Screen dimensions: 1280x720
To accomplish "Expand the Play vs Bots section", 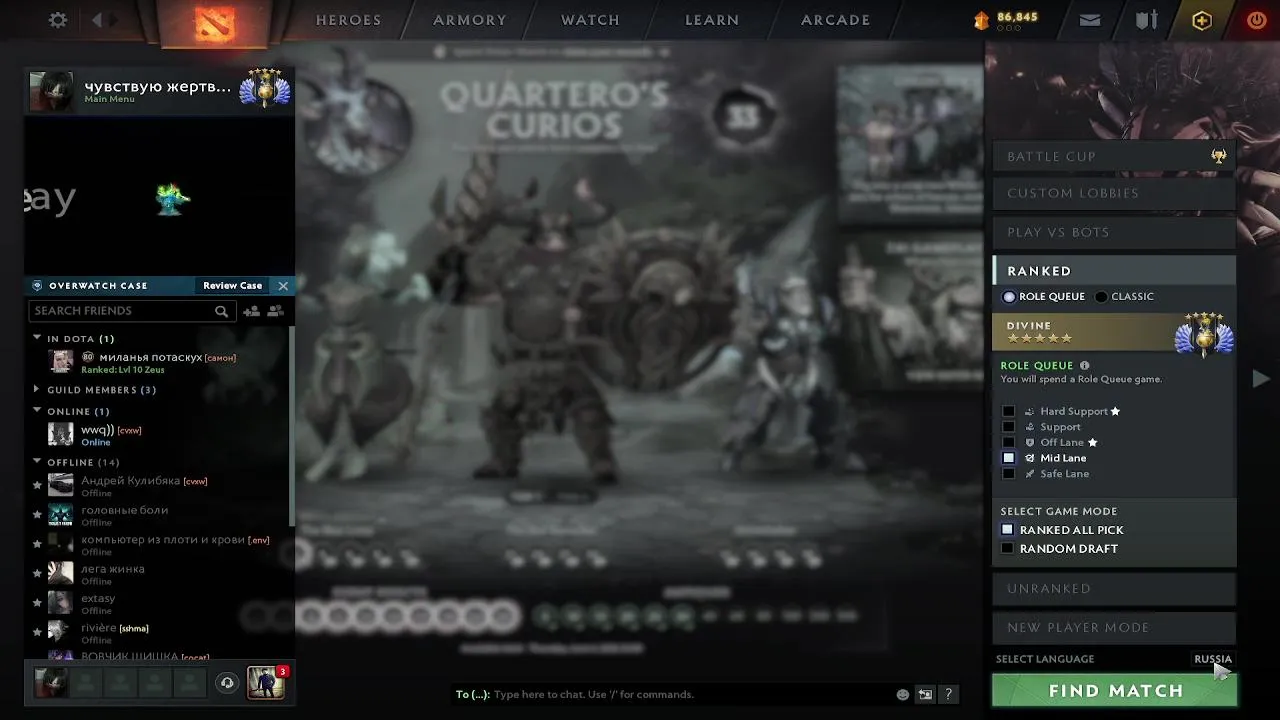I will pos(1114,232).
